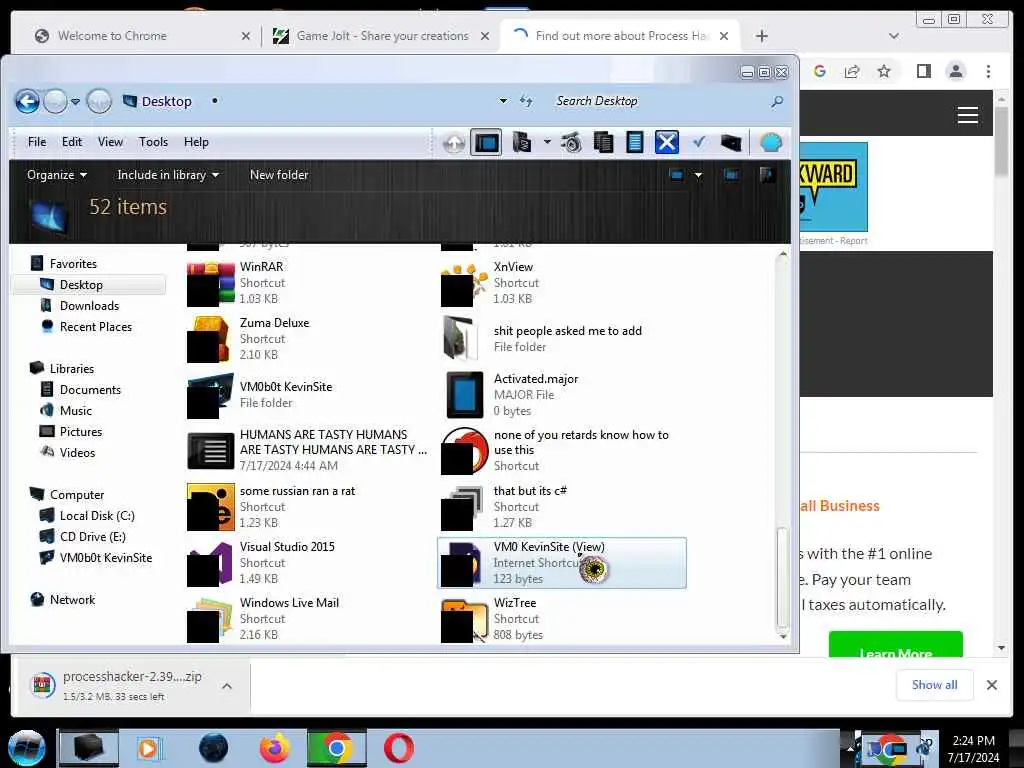The width and height of the screenshot is (1024, 768).
Task: Open the view options dropdown arrow
Action: pyautogui.click(x=698, y=175)
